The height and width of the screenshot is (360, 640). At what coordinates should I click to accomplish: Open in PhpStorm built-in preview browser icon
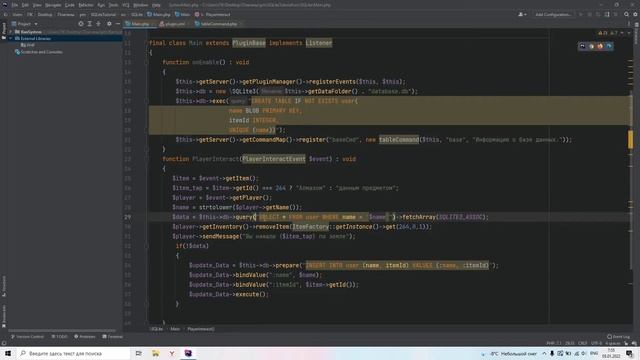582,46
